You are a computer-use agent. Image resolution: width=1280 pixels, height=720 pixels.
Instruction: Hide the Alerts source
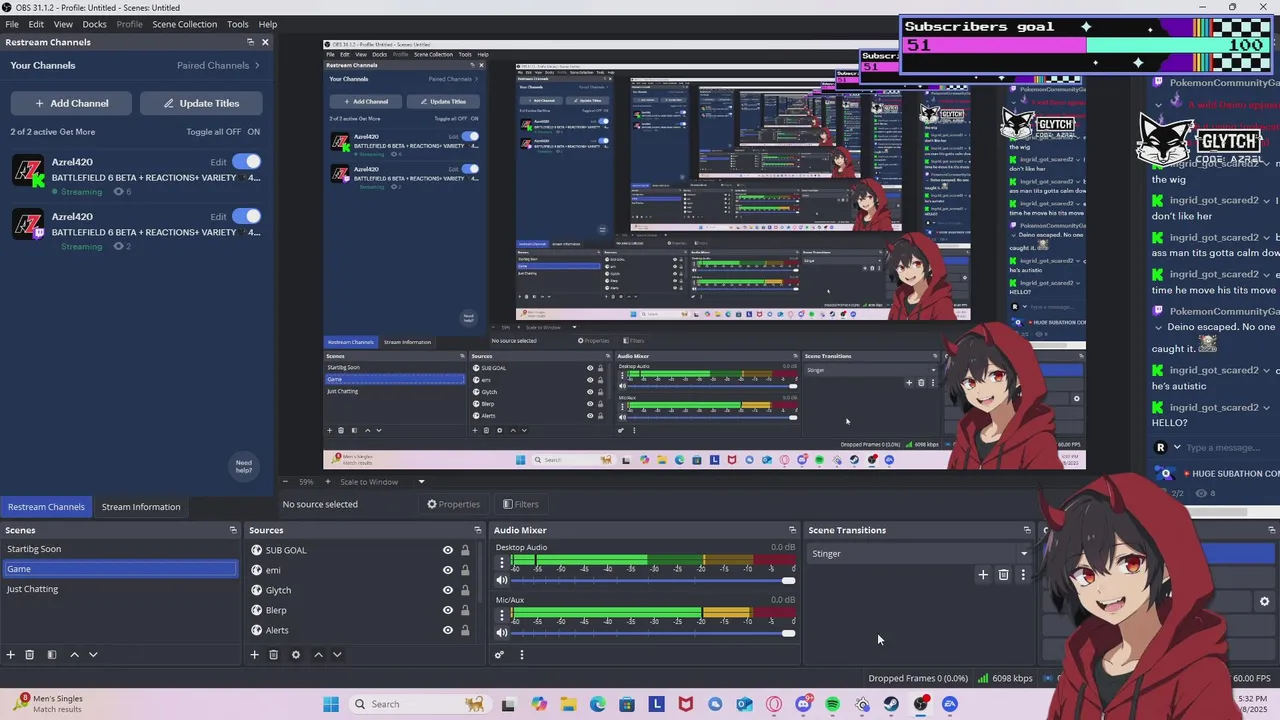448,630
